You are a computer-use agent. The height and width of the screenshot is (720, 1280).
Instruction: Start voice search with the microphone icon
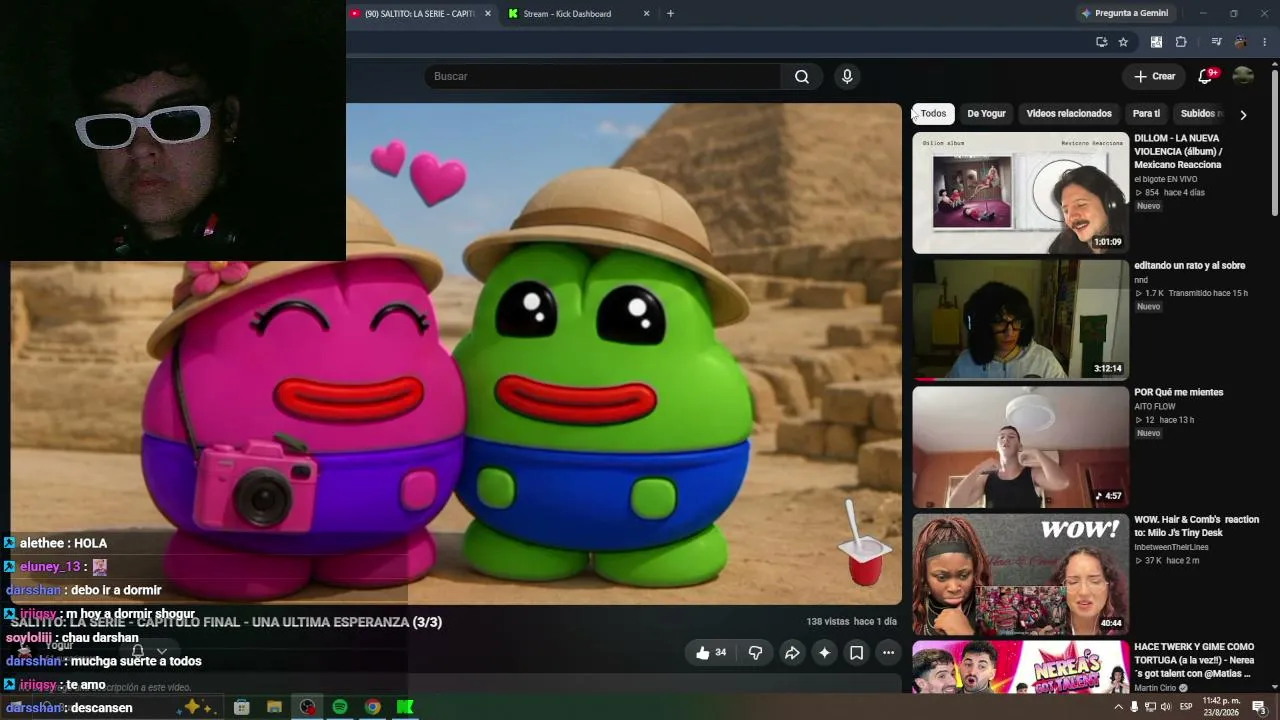(847, 77)
